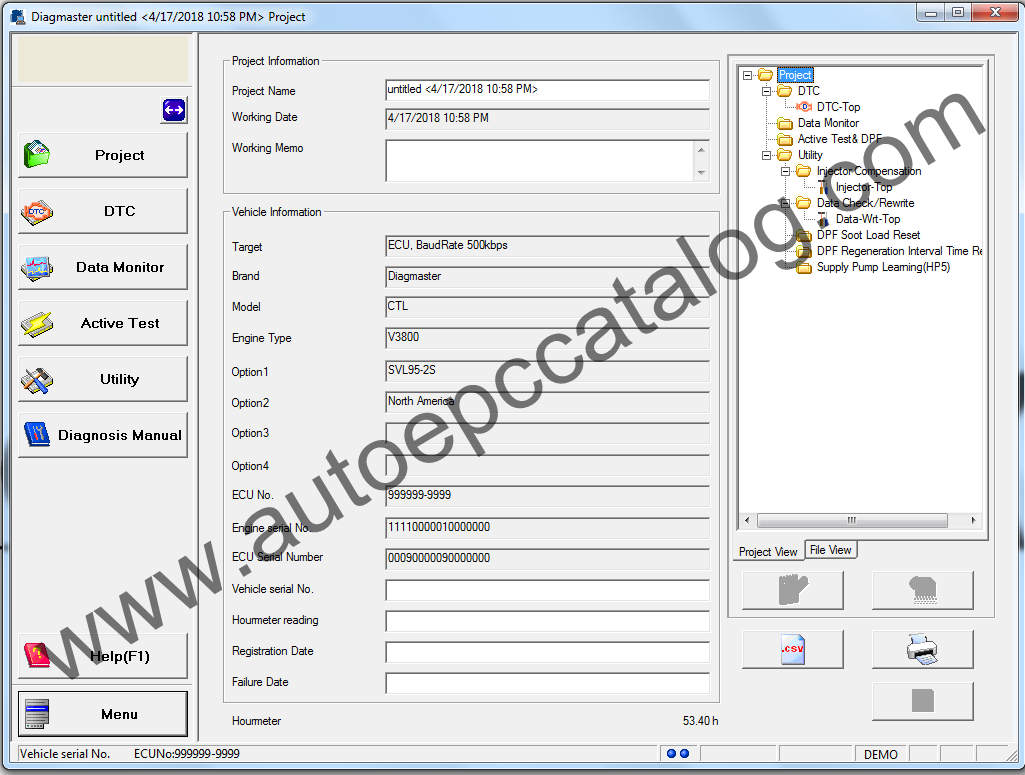Click the gray stop button below the printer
The image size is (1025, 775).
tap(922, 701)
